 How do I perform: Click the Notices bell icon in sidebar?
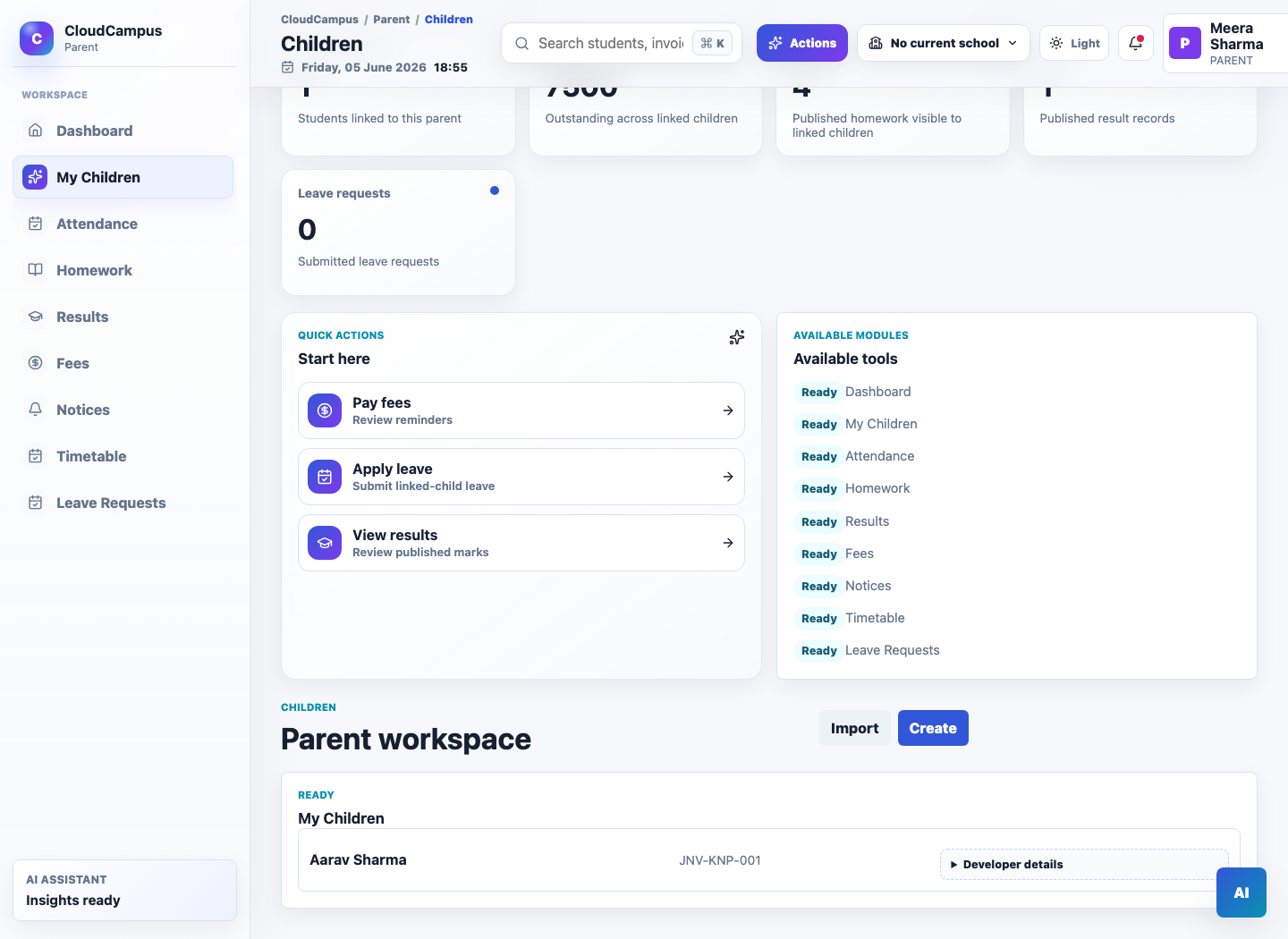(36, 410)
